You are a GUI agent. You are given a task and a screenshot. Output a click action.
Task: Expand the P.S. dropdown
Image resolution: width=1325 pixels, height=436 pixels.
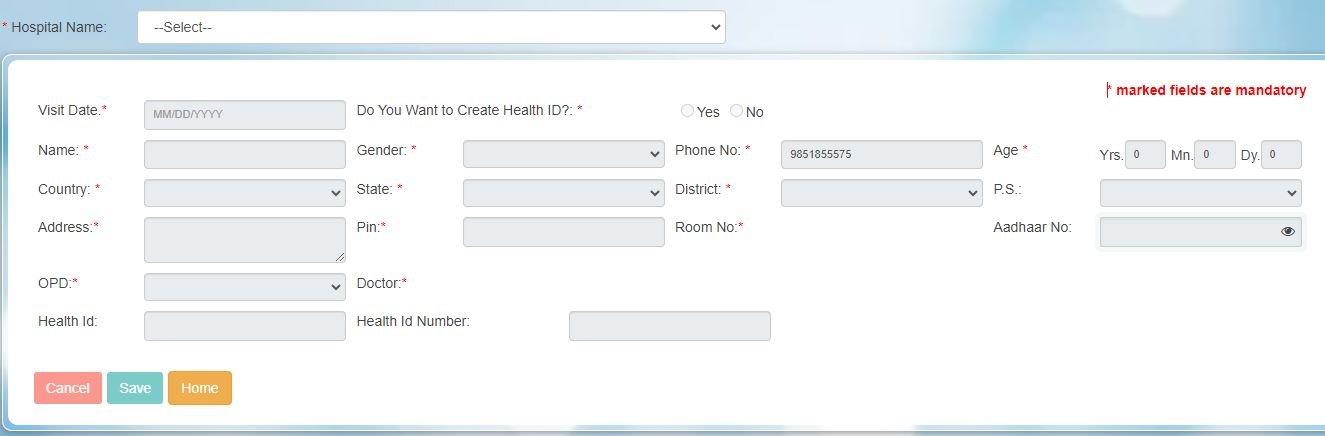pyautogui.click(x=1201, y=192)
